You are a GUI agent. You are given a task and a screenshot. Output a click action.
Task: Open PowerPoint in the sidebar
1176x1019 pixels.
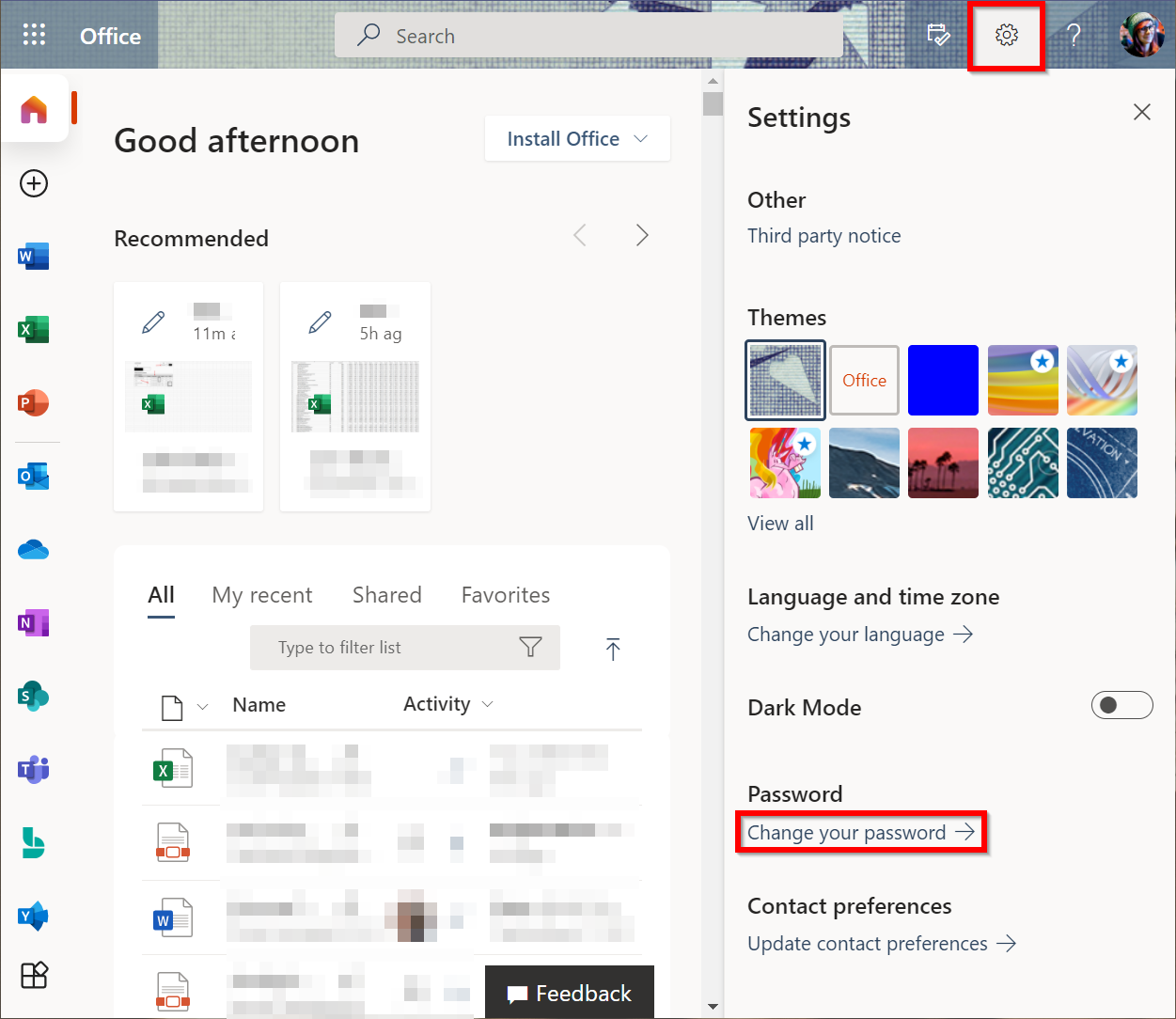click(33, 403)
